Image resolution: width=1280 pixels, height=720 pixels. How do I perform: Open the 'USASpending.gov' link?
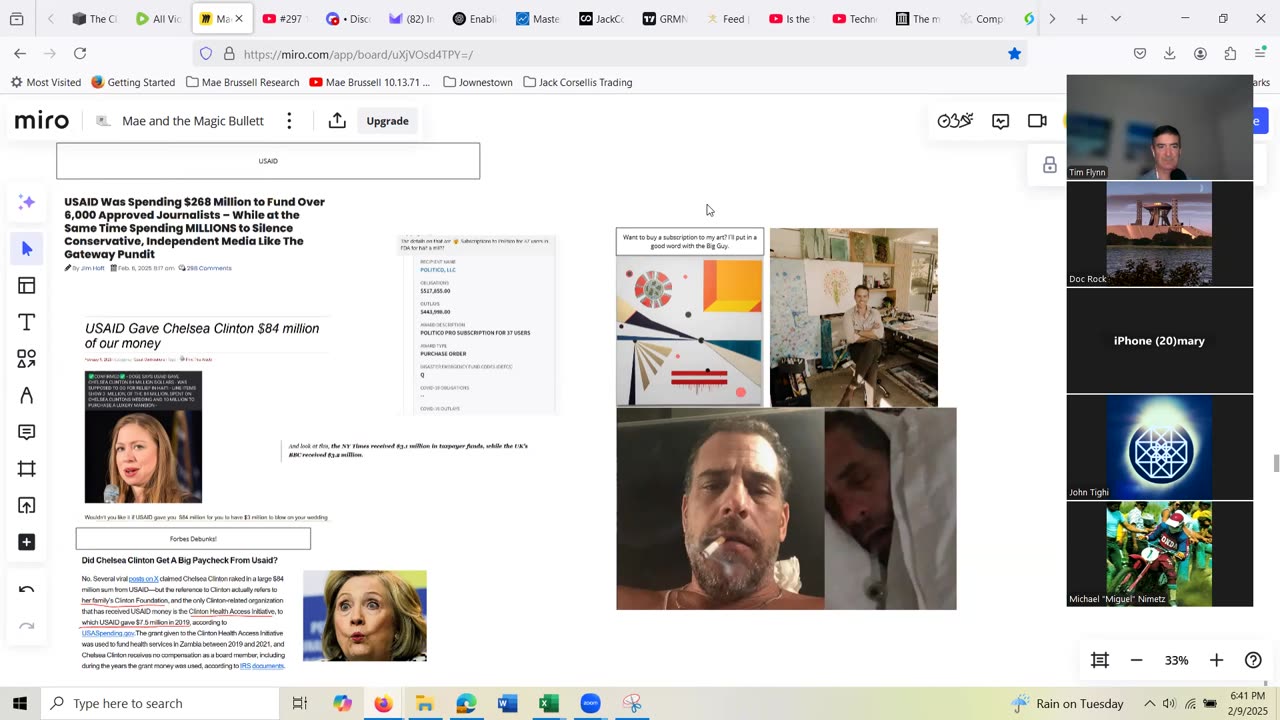pyautogui.click(x=108, y=633)
